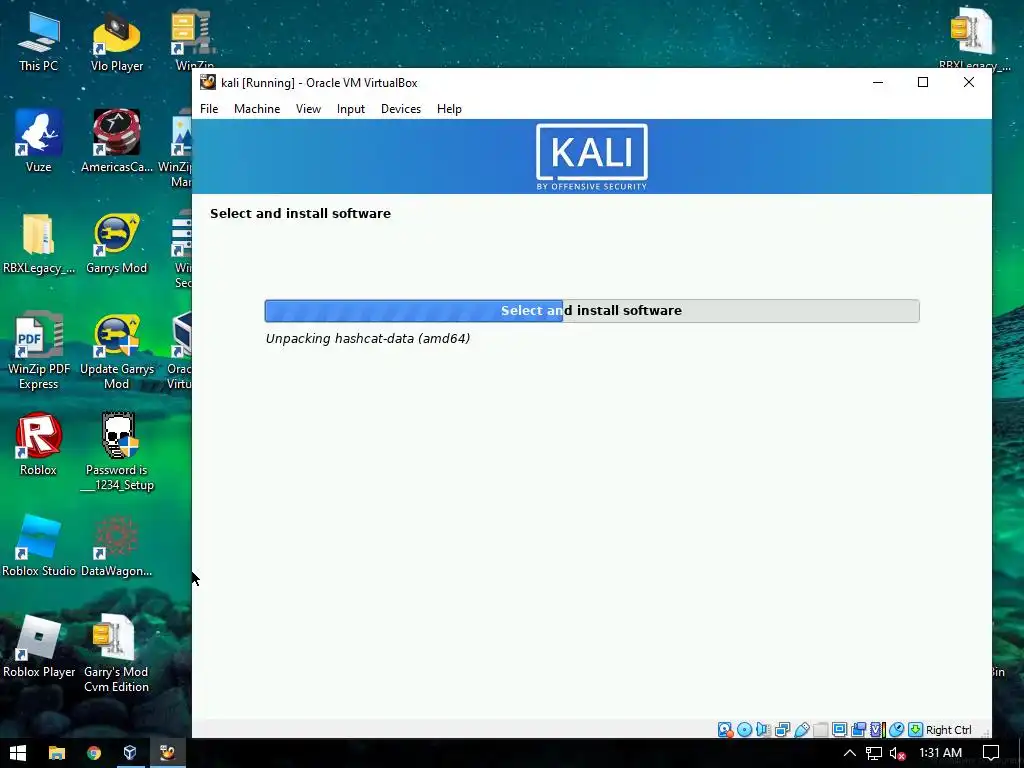Click the running kali VM taskbar button
1024x768 pixels.
tap(168, 753)
